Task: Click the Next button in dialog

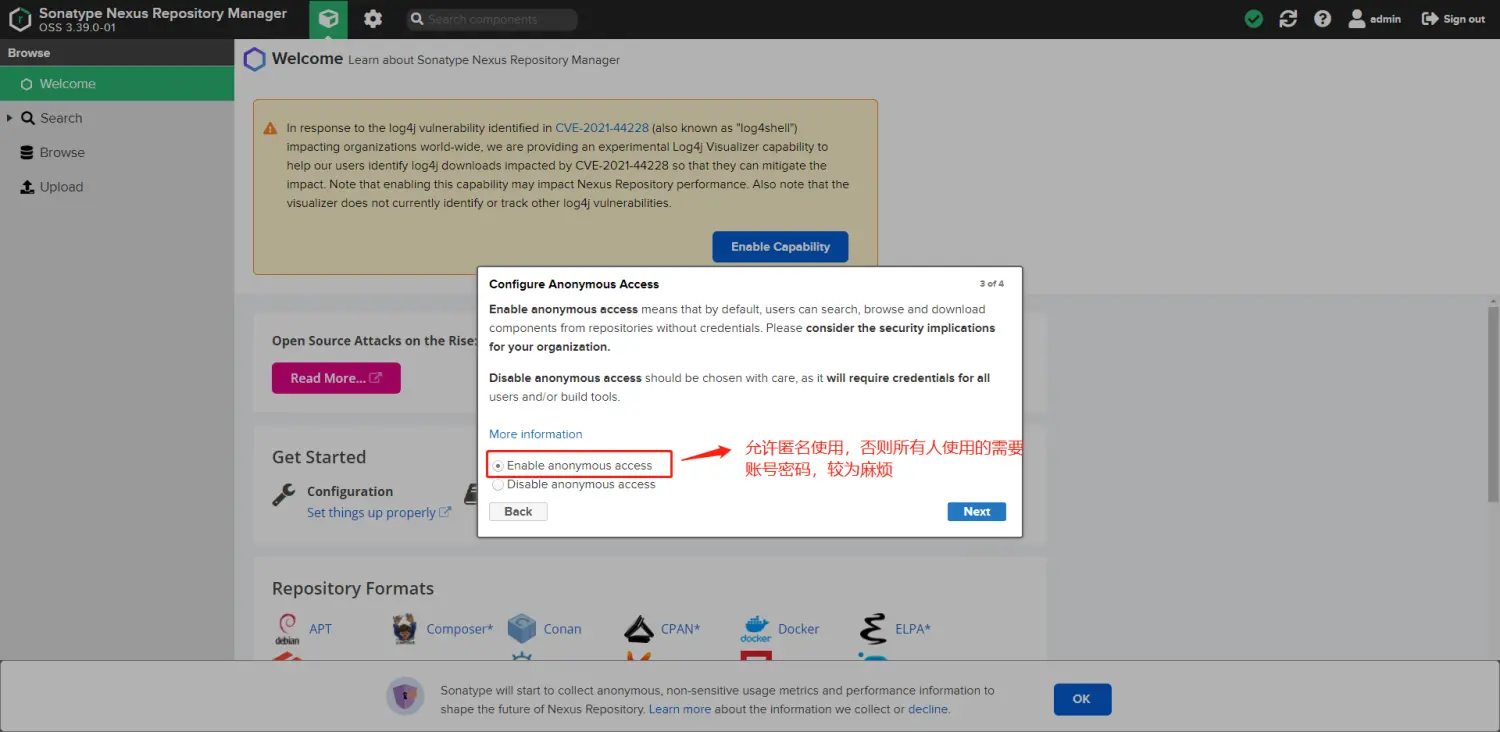Action: 976,511
